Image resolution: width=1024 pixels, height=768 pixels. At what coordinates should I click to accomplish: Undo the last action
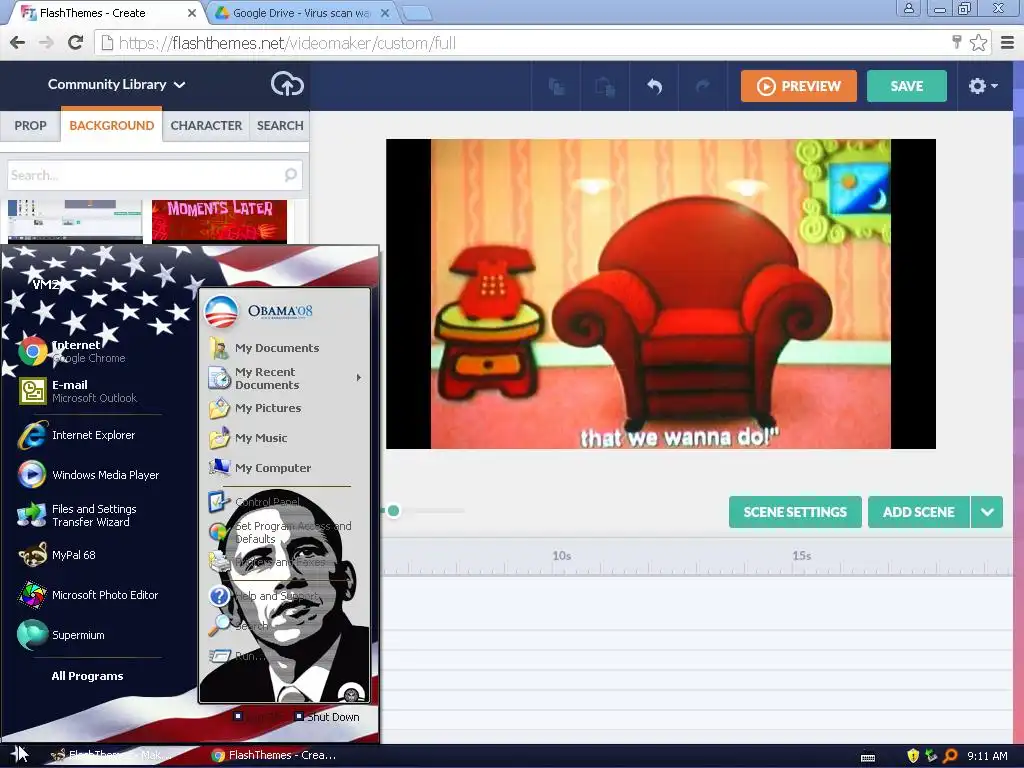(x=654, y=86)
